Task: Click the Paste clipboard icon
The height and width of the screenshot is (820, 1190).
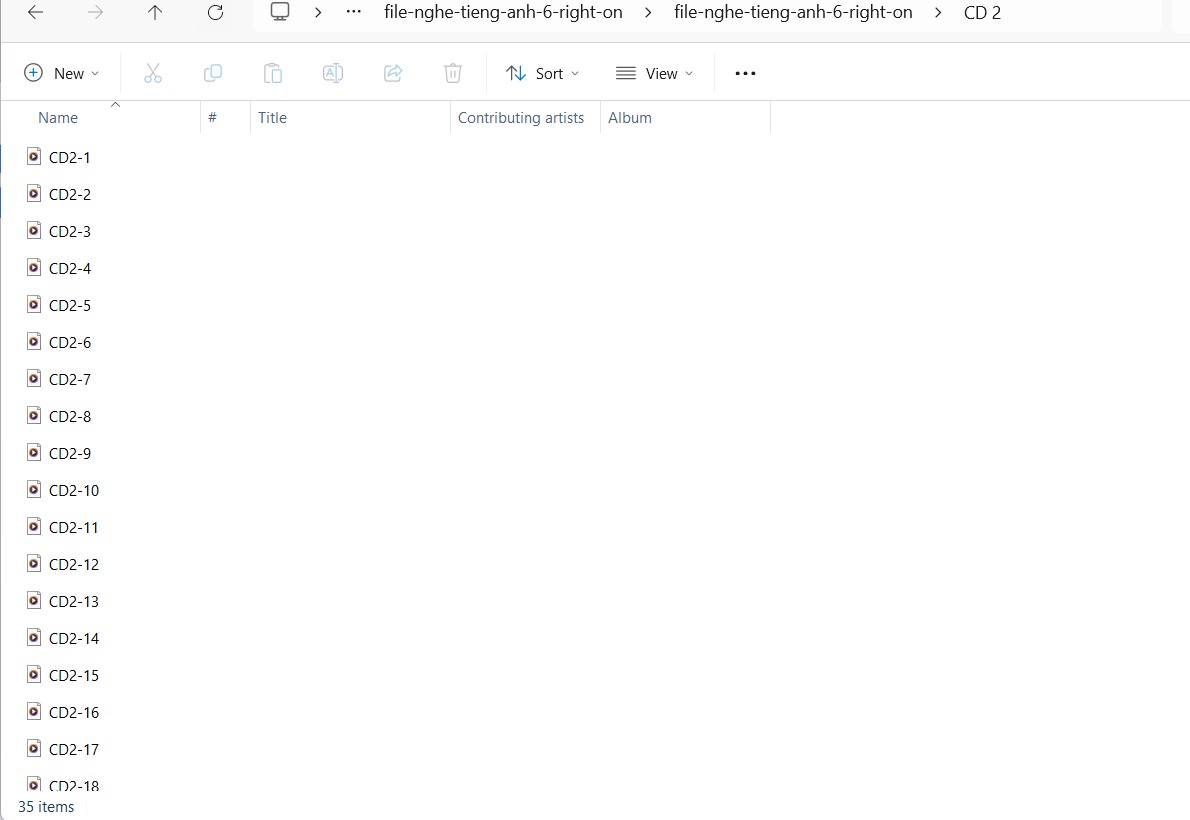Action: (x=272, y=73)
